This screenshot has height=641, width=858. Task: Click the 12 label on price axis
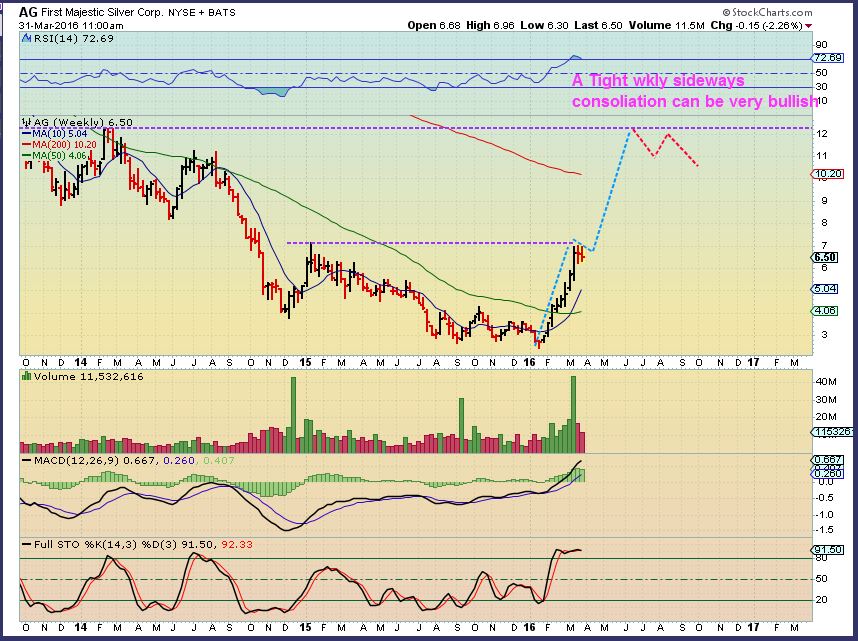[x=821, y=134]
